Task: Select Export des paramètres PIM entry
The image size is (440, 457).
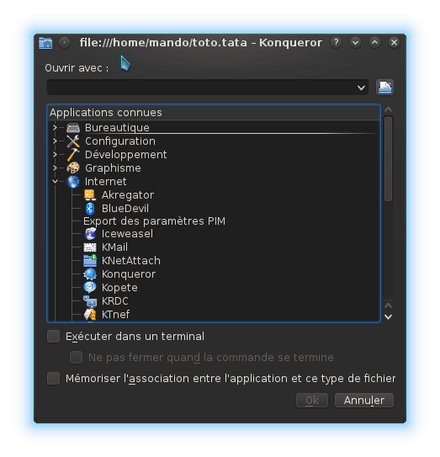Action: (154, 221)
